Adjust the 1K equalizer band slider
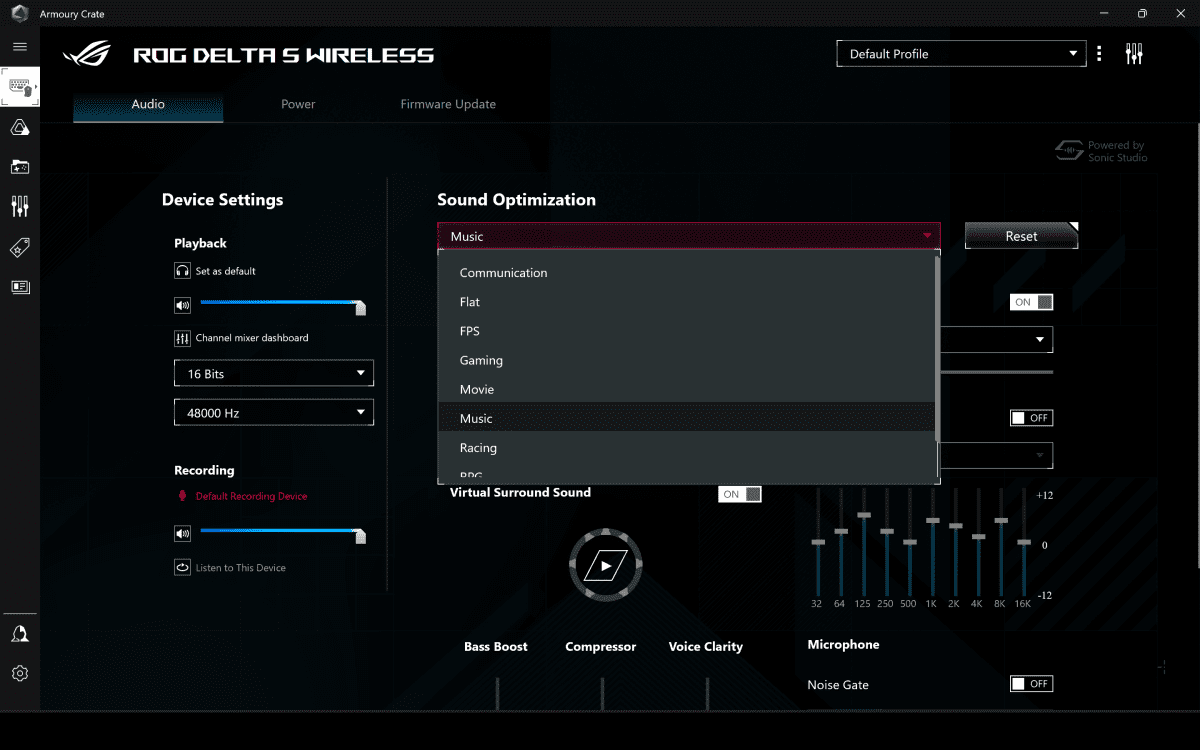The height and width of the screenshot is (750, 1200). point(933,521)
